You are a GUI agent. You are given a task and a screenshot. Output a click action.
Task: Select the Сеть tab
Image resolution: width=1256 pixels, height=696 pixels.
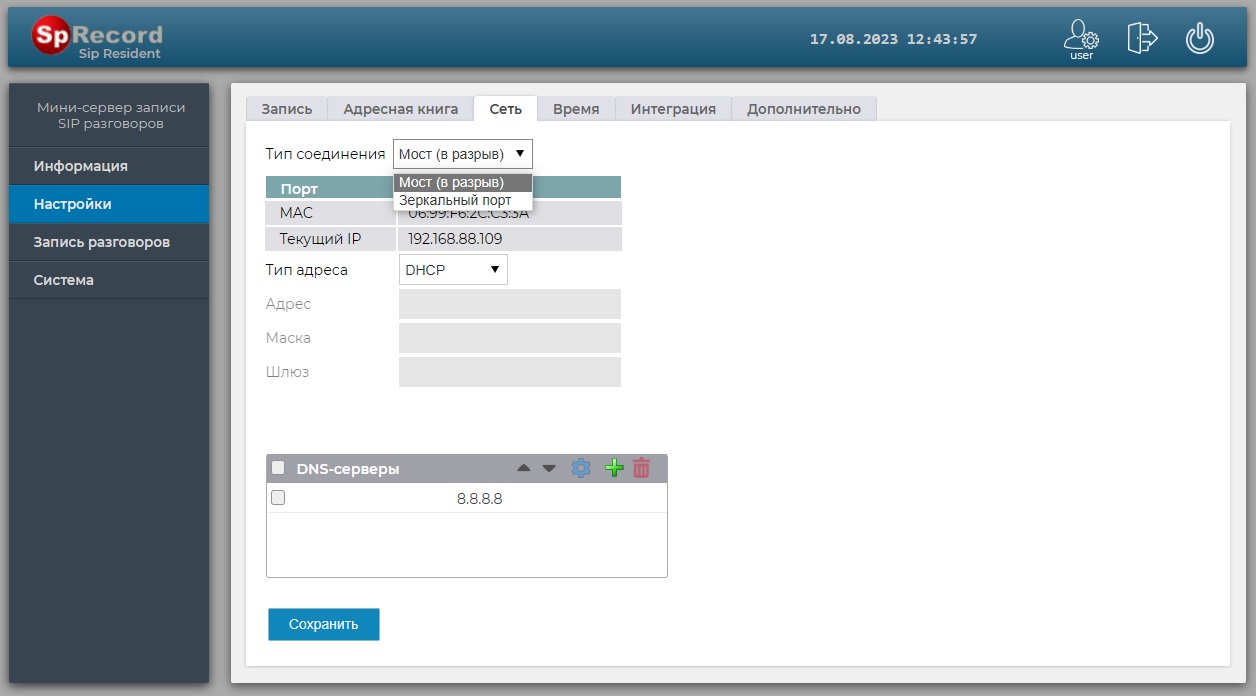tap(505, 109)
